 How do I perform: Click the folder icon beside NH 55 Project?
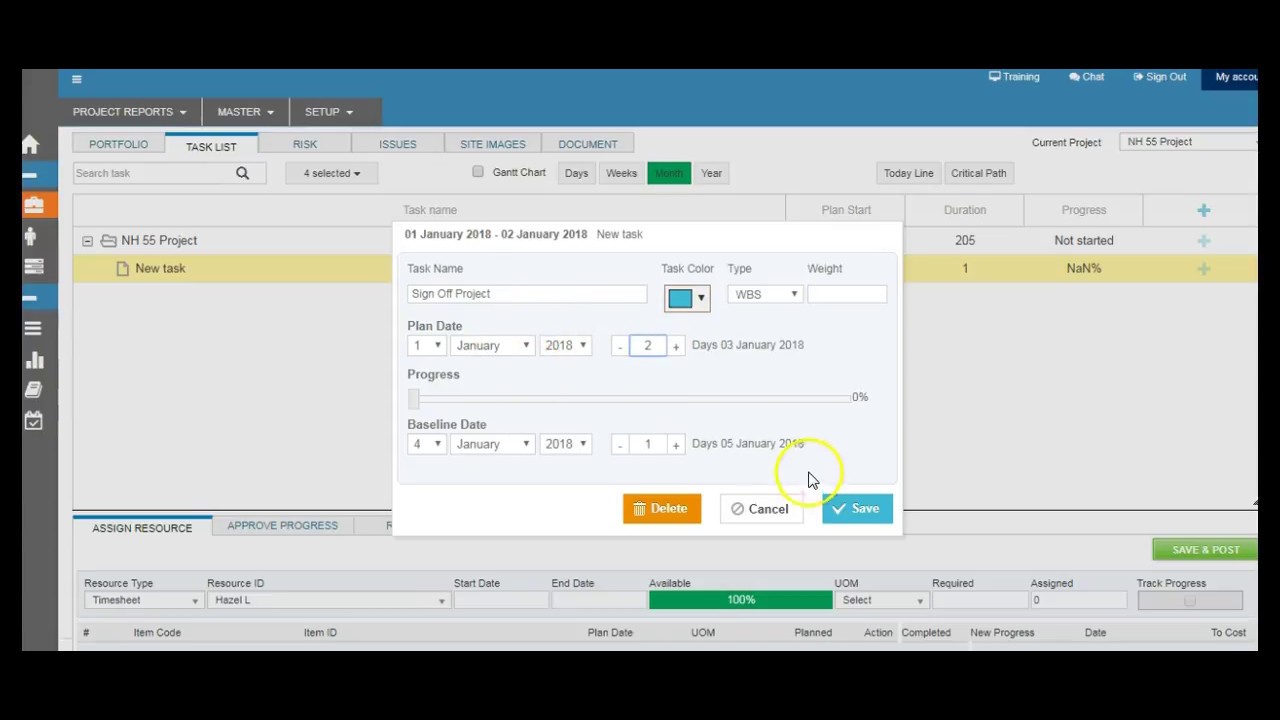click(x=108, y=240)
